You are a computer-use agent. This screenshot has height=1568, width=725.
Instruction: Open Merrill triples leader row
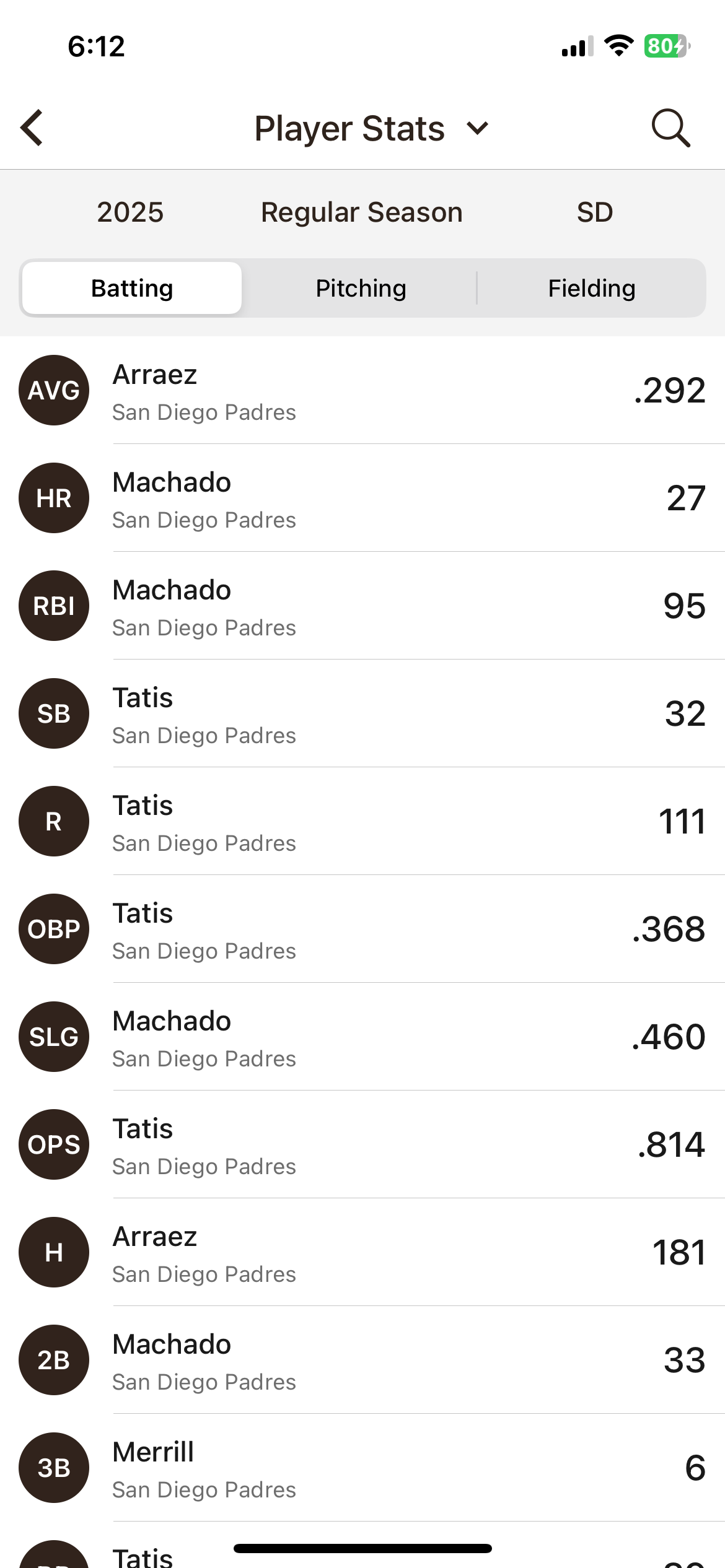[372, 1468]
